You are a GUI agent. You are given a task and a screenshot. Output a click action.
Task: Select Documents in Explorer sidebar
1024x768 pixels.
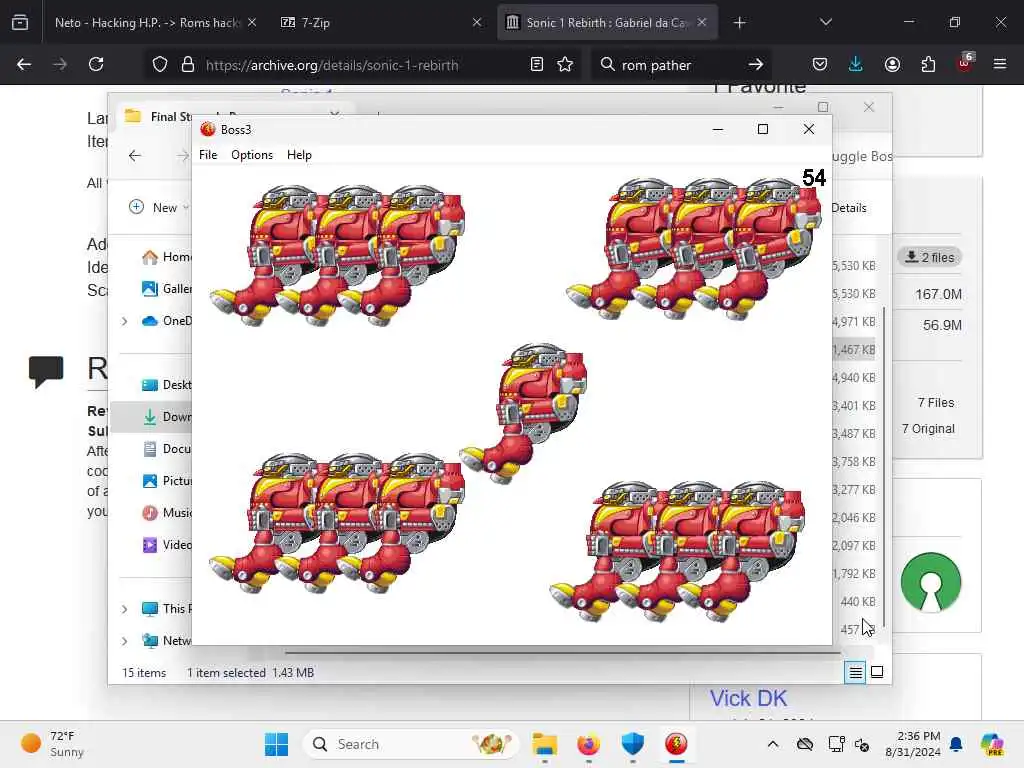click(x=167, y=449)
